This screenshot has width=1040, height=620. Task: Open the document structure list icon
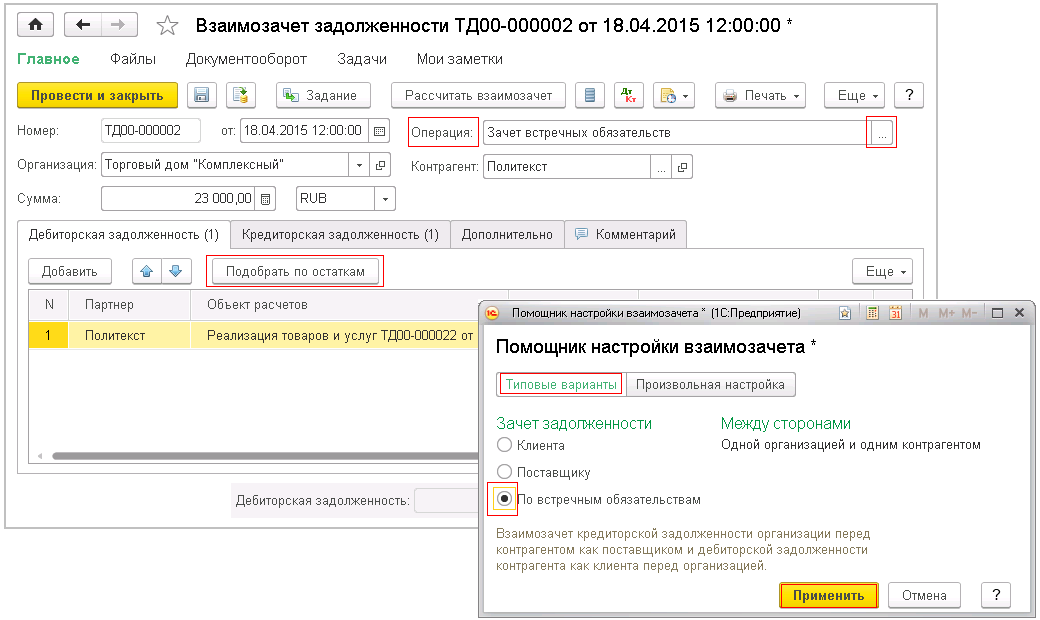[x=590, y=95]
